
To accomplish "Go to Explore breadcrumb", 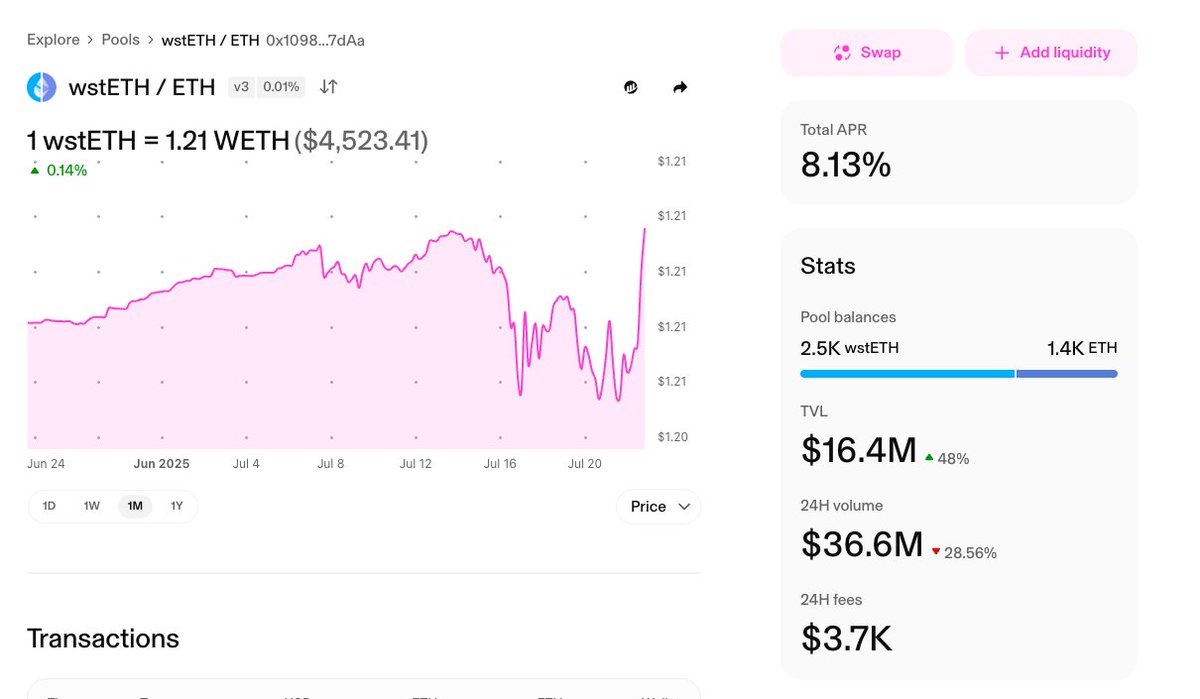I will click(x=53, y=40).
